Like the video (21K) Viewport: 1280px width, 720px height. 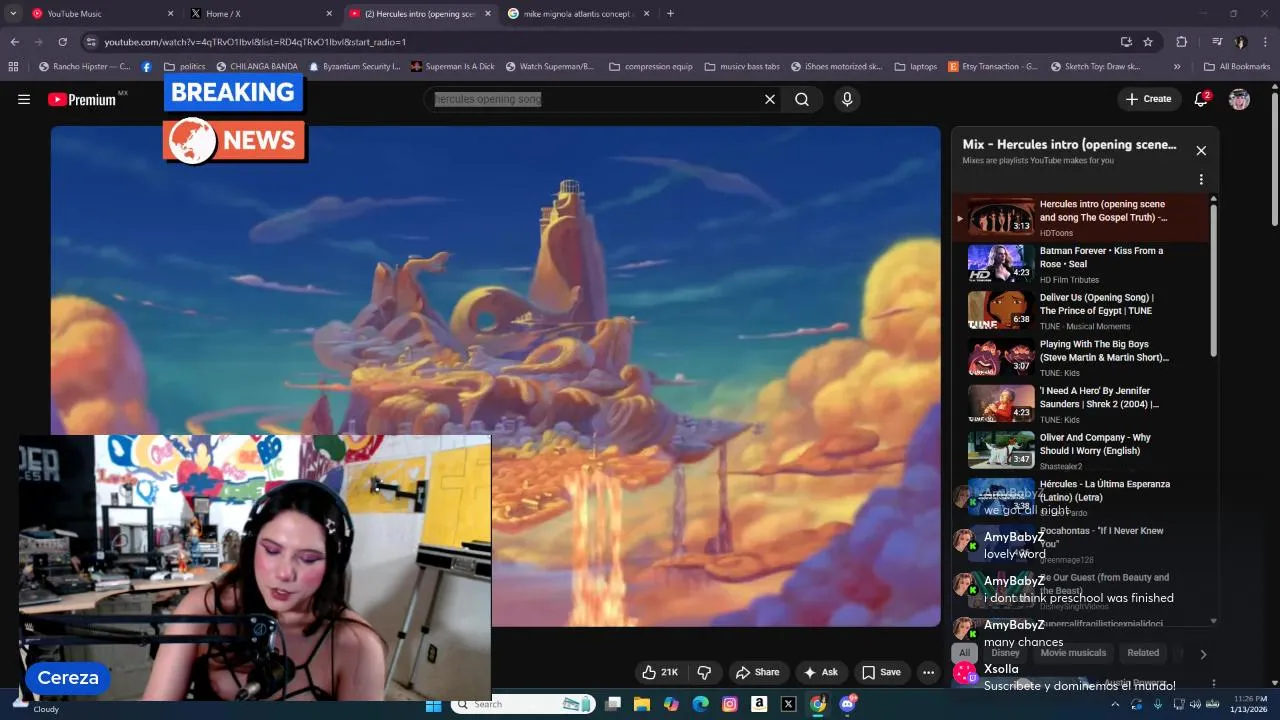(660, 672)
